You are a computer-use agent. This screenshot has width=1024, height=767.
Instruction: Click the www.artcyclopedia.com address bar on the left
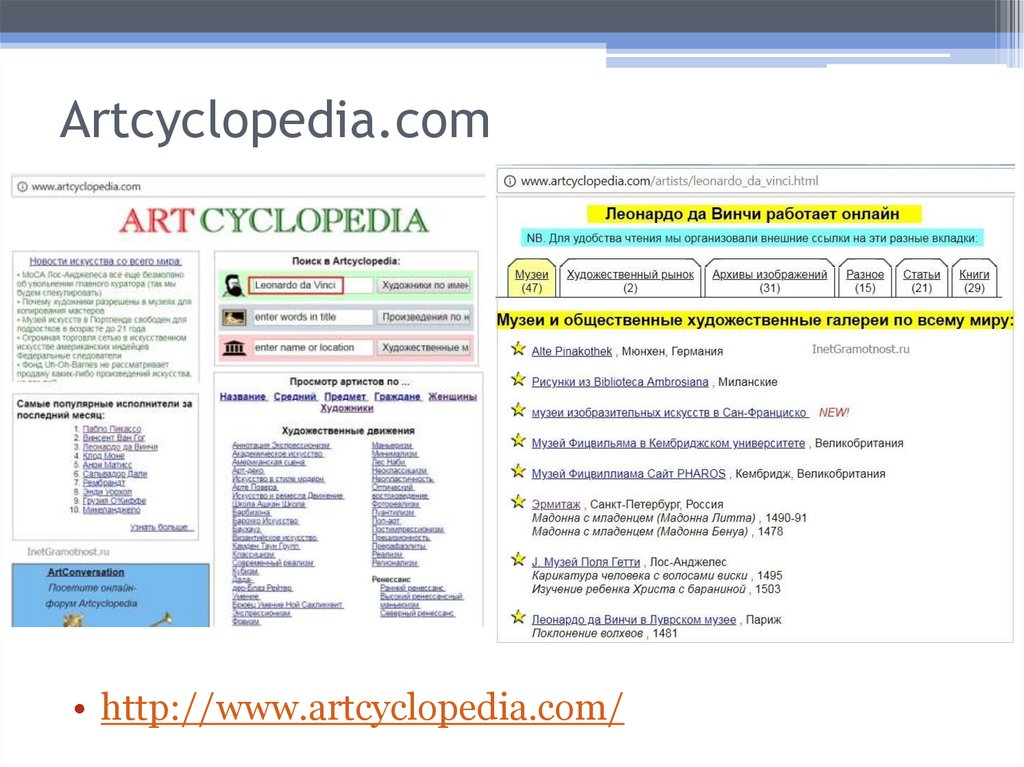pos(248,187)
